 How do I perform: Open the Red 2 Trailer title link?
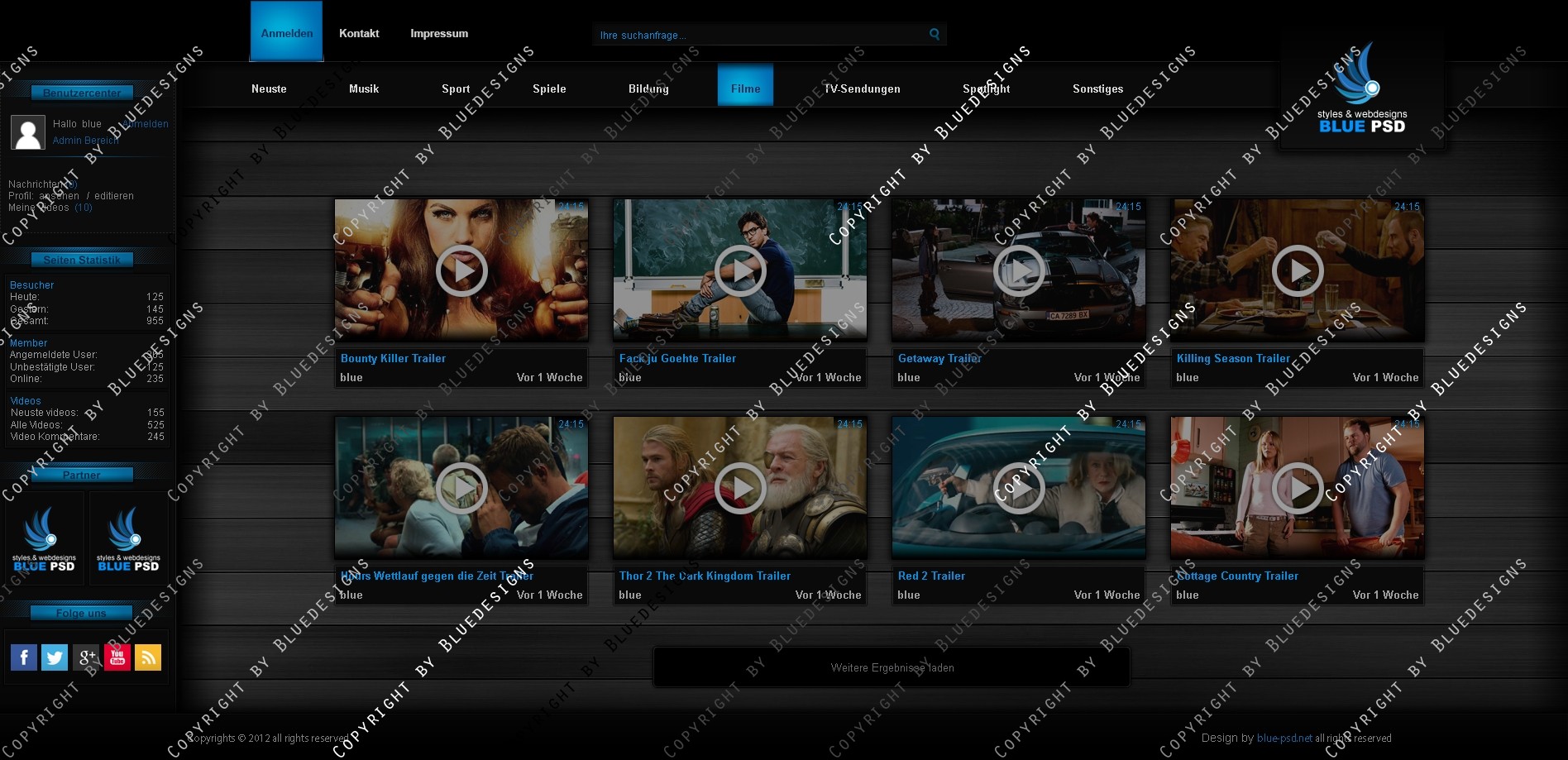931,576
